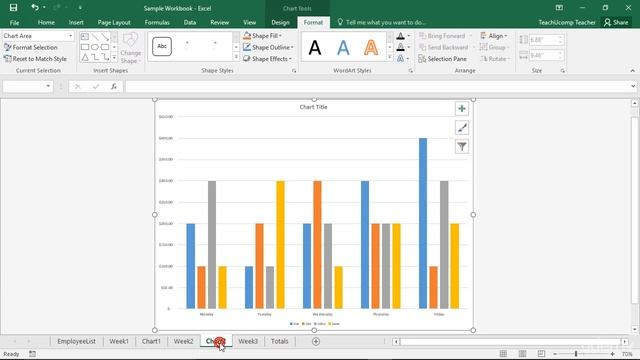Switch to Page Break Preview icon
This screenshot has width=640, height=360.
click(x=541, y=354)
